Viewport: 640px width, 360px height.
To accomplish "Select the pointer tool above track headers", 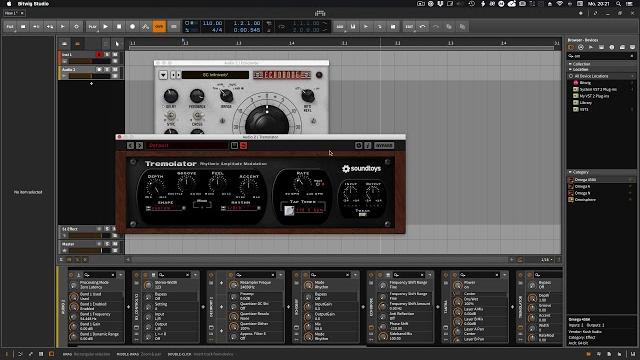I will pyautogui.click(x=118, y=44).
